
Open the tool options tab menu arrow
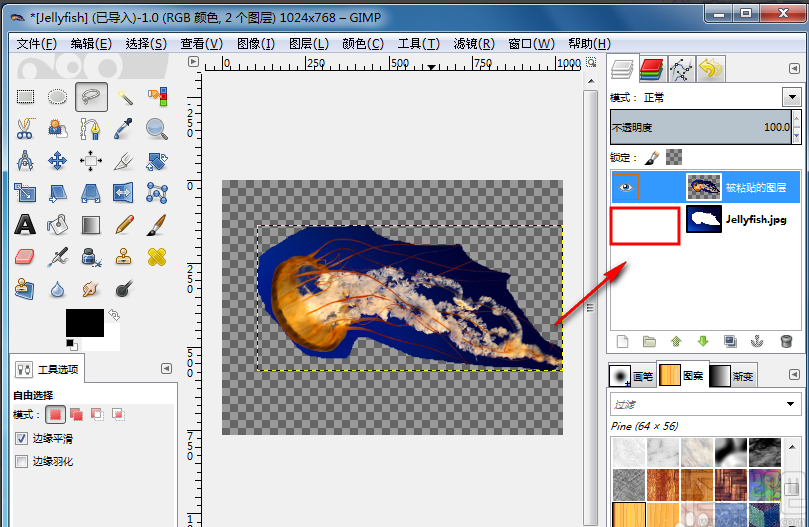(x=166, y=368)
